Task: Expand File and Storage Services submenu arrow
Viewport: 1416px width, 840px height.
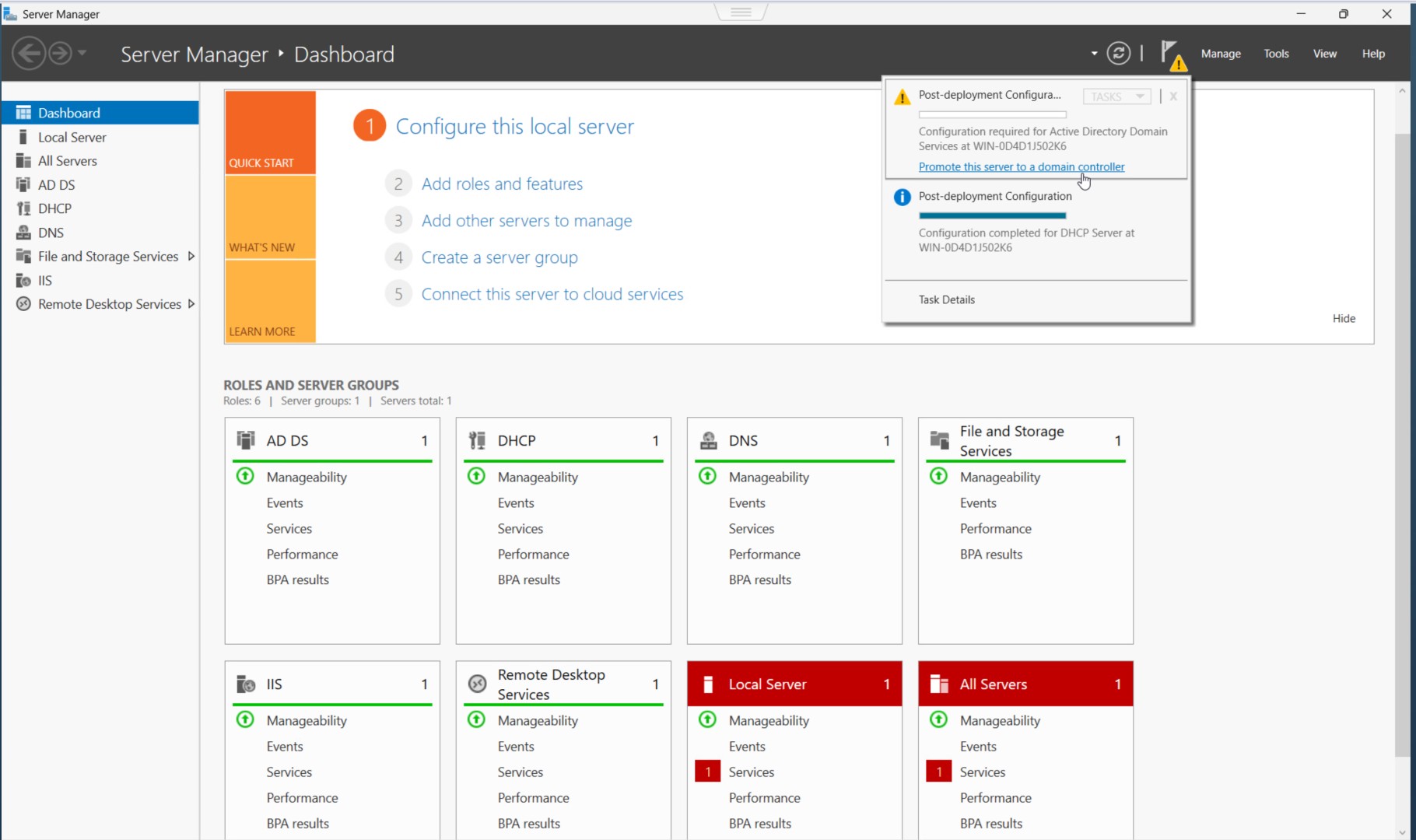Action: (x=191, y=256)
